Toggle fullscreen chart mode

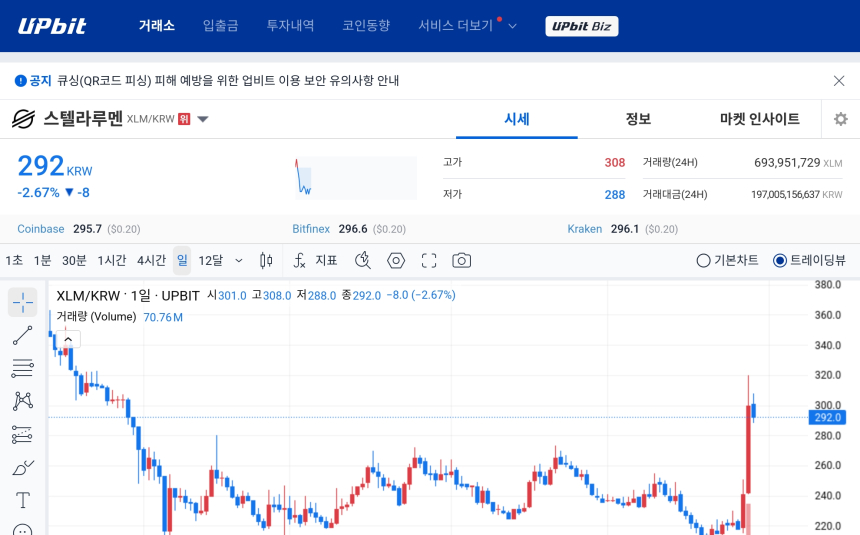tap(429, 261)
